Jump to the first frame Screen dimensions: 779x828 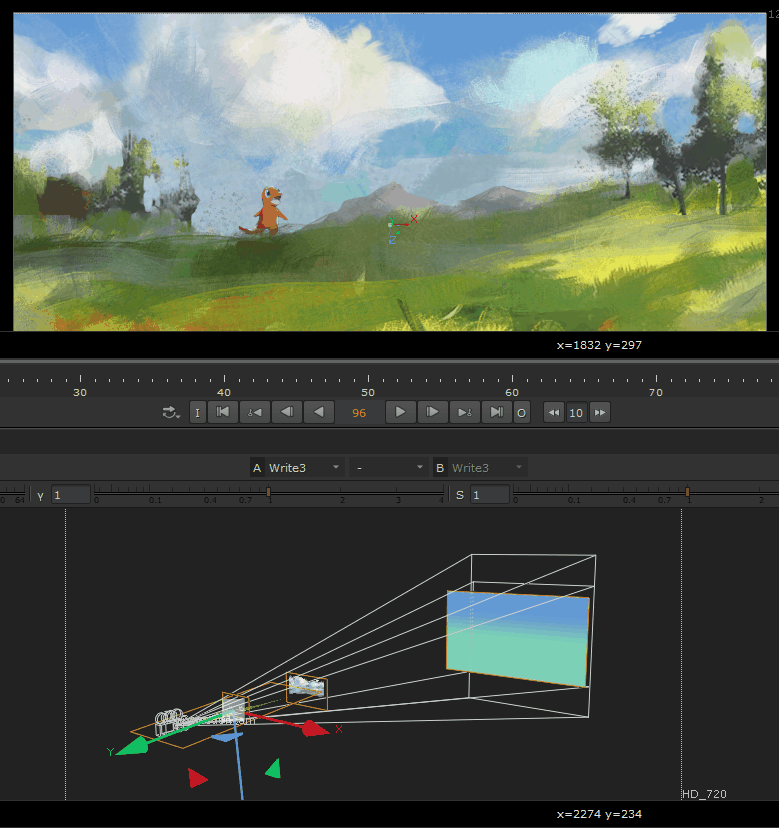pos(223,412)
